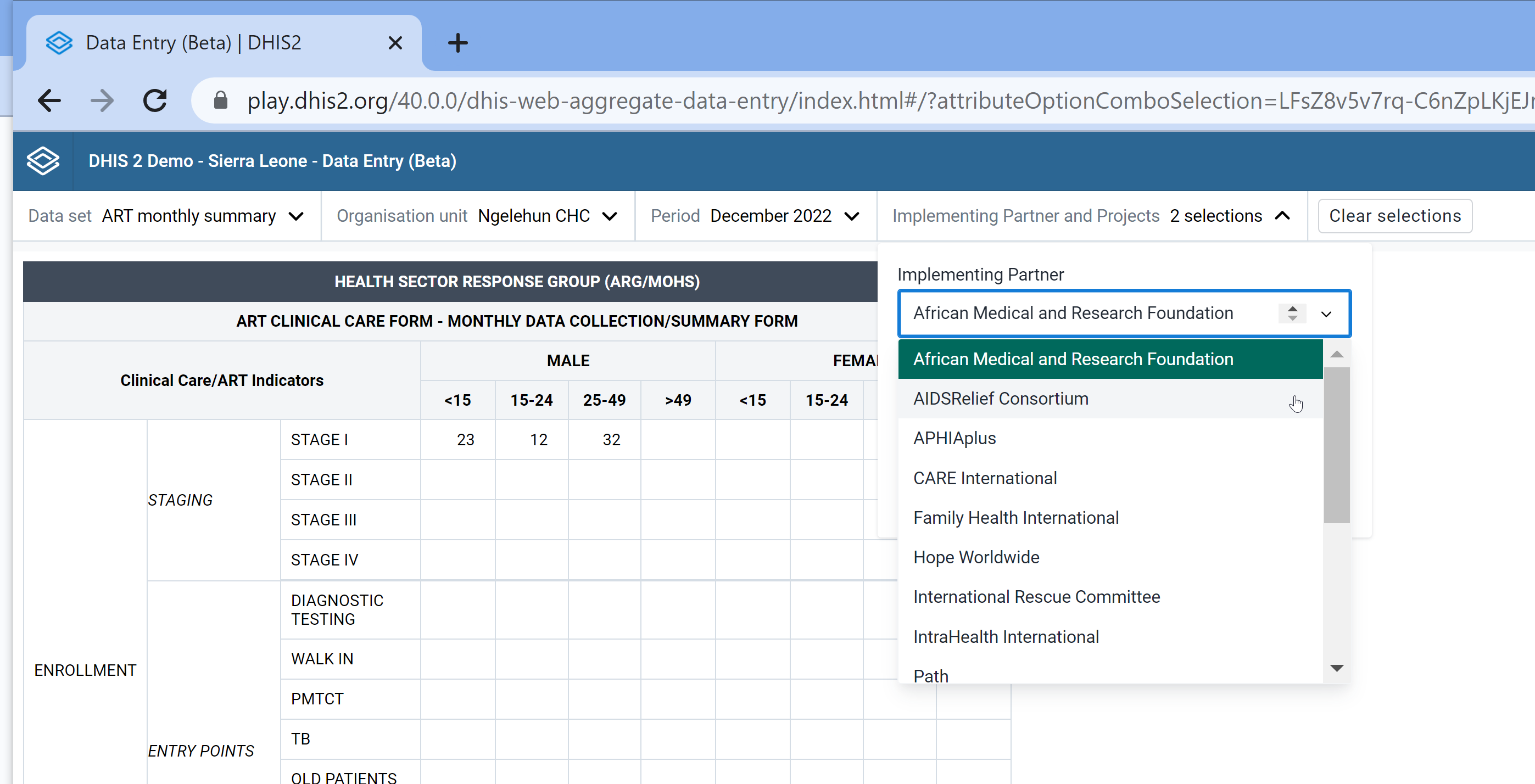
Task: Open the Data set ART monthly summary selector
Action: [167, 216]
